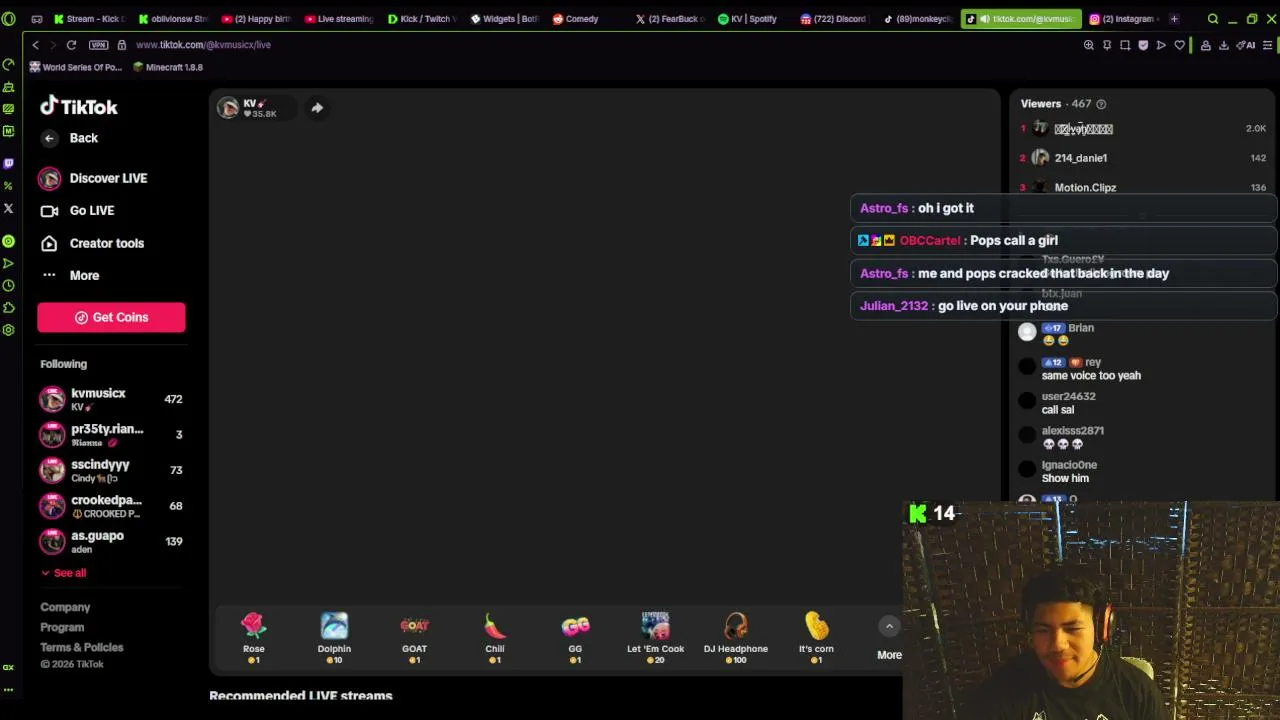This screenshot has width=1280, height=720.
Task: Switch to the Widgets tab
Action: [x=505, y=19]
